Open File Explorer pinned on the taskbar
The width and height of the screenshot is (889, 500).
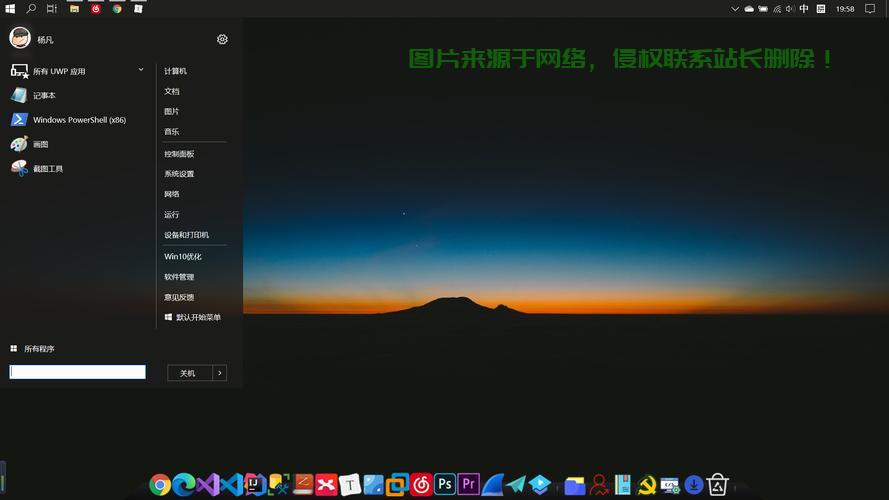click(74, 9)
